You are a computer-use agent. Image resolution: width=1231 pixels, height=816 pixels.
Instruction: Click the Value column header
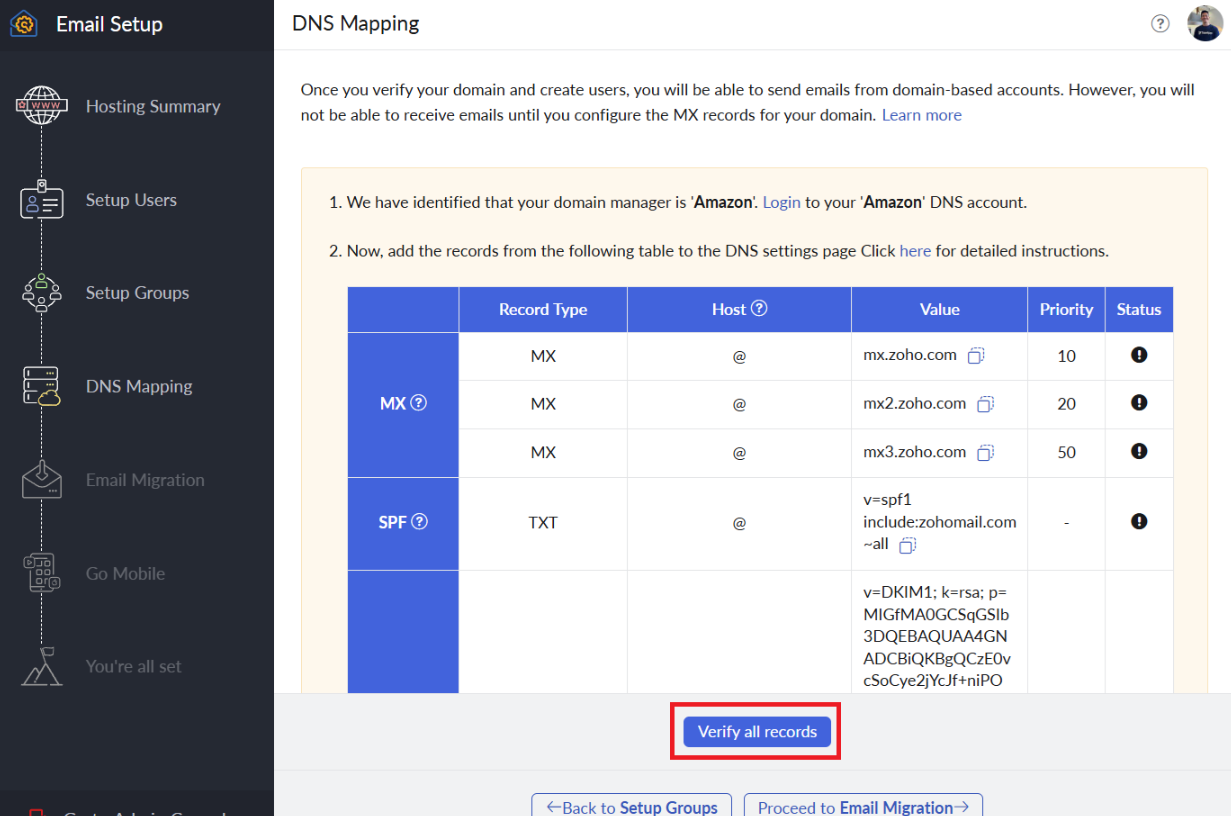coord(939,309)
